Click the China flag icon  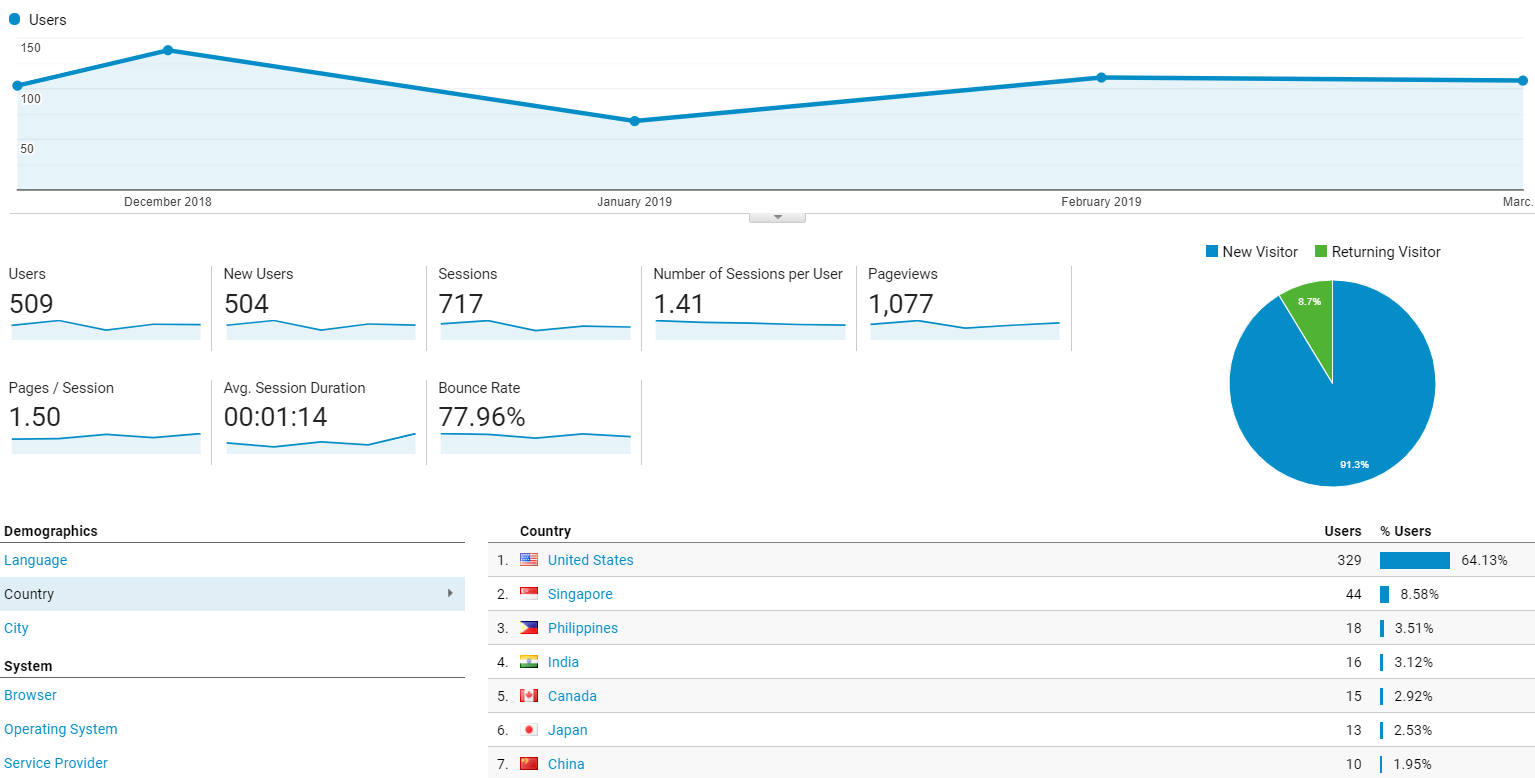point(529,764)
